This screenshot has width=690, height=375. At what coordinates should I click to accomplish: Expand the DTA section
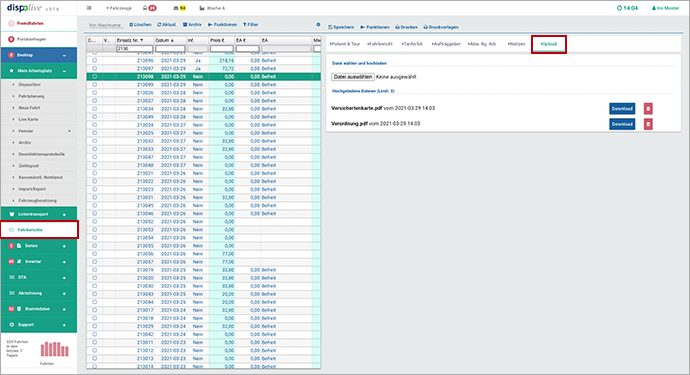coord(64,278)
